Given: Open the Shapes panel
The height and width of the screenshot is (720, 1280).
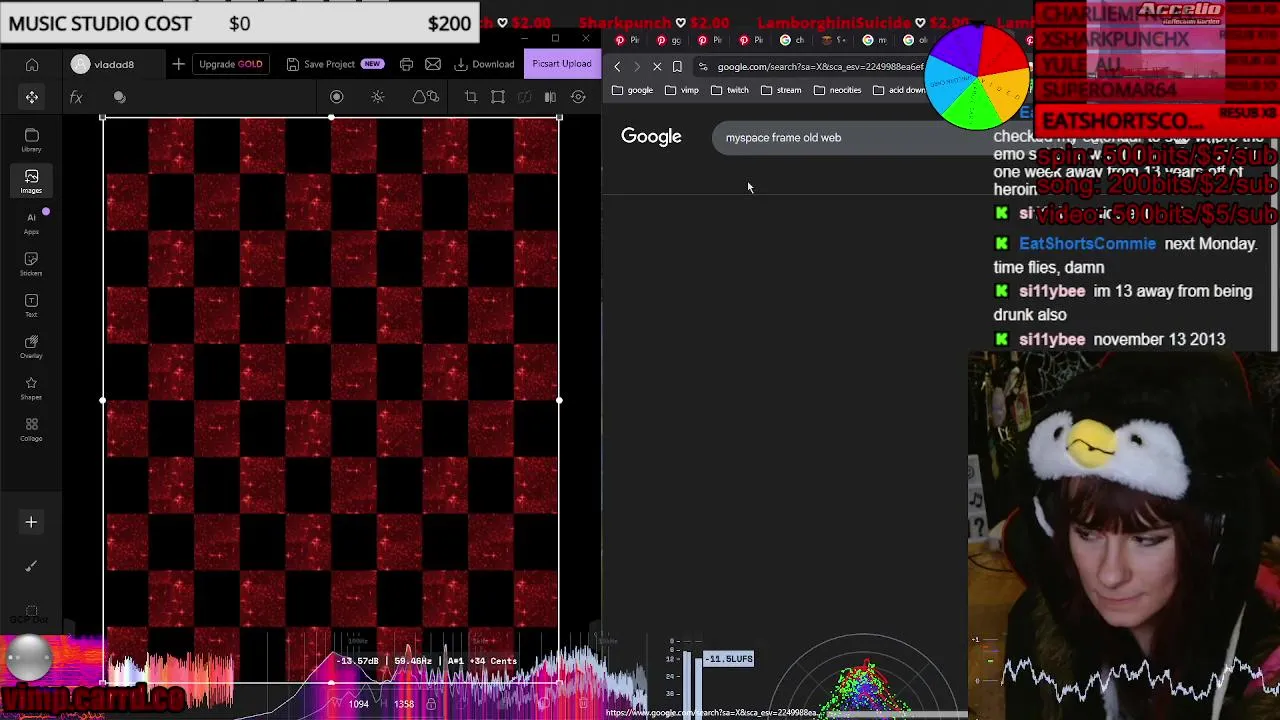Looking at the screenshot, I should pos(32,389).
